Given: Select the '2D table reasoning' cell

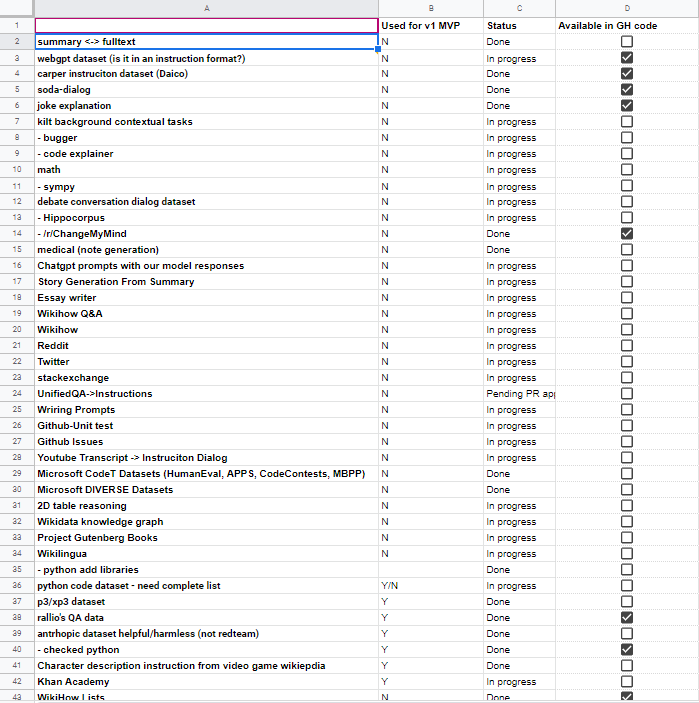Looking at the screenshot, I should coord(206,506).
